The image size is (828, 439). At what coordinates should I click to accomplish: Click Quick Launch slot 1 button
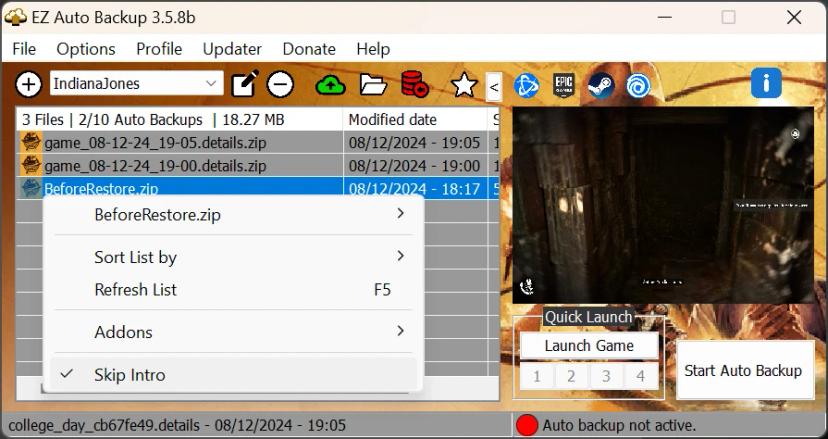537,376
